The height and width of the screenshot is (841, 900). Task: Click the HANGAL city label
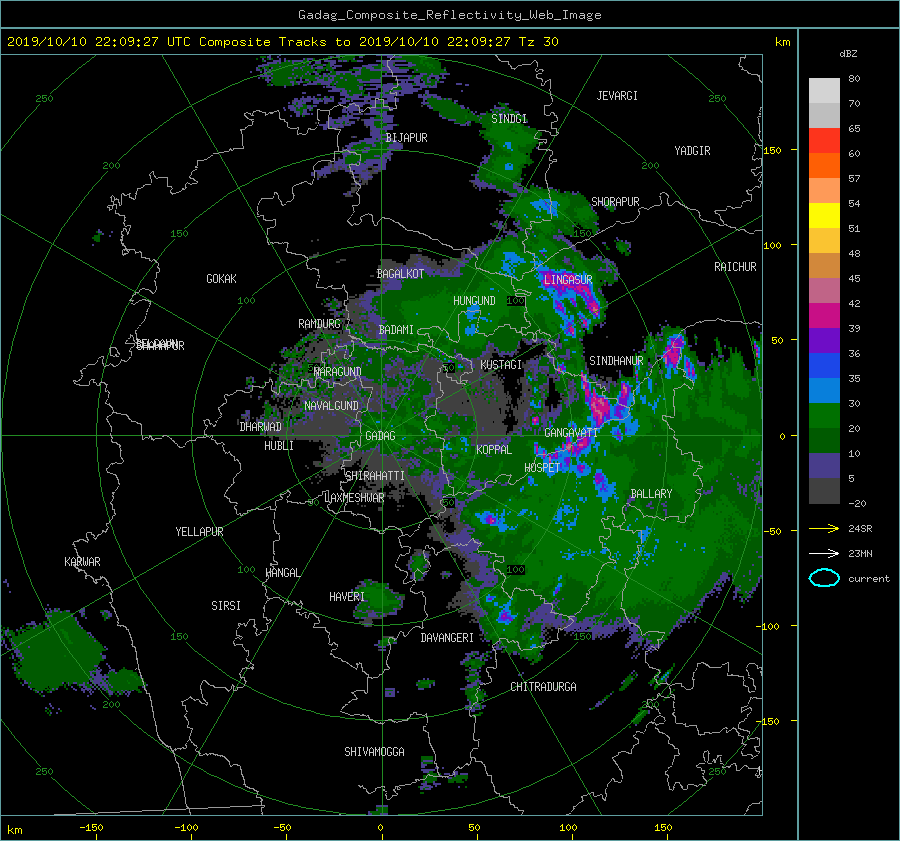[x=282, y=573]
